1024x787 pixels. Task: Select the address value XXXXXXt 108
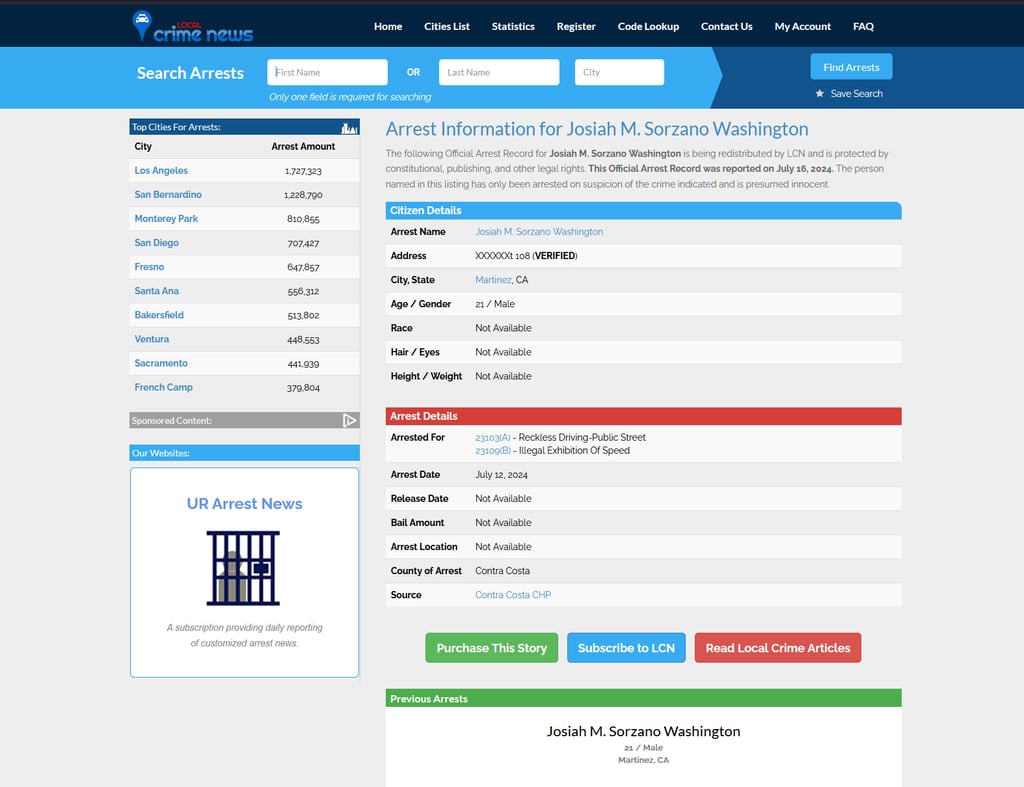click(x=502, y=256)
